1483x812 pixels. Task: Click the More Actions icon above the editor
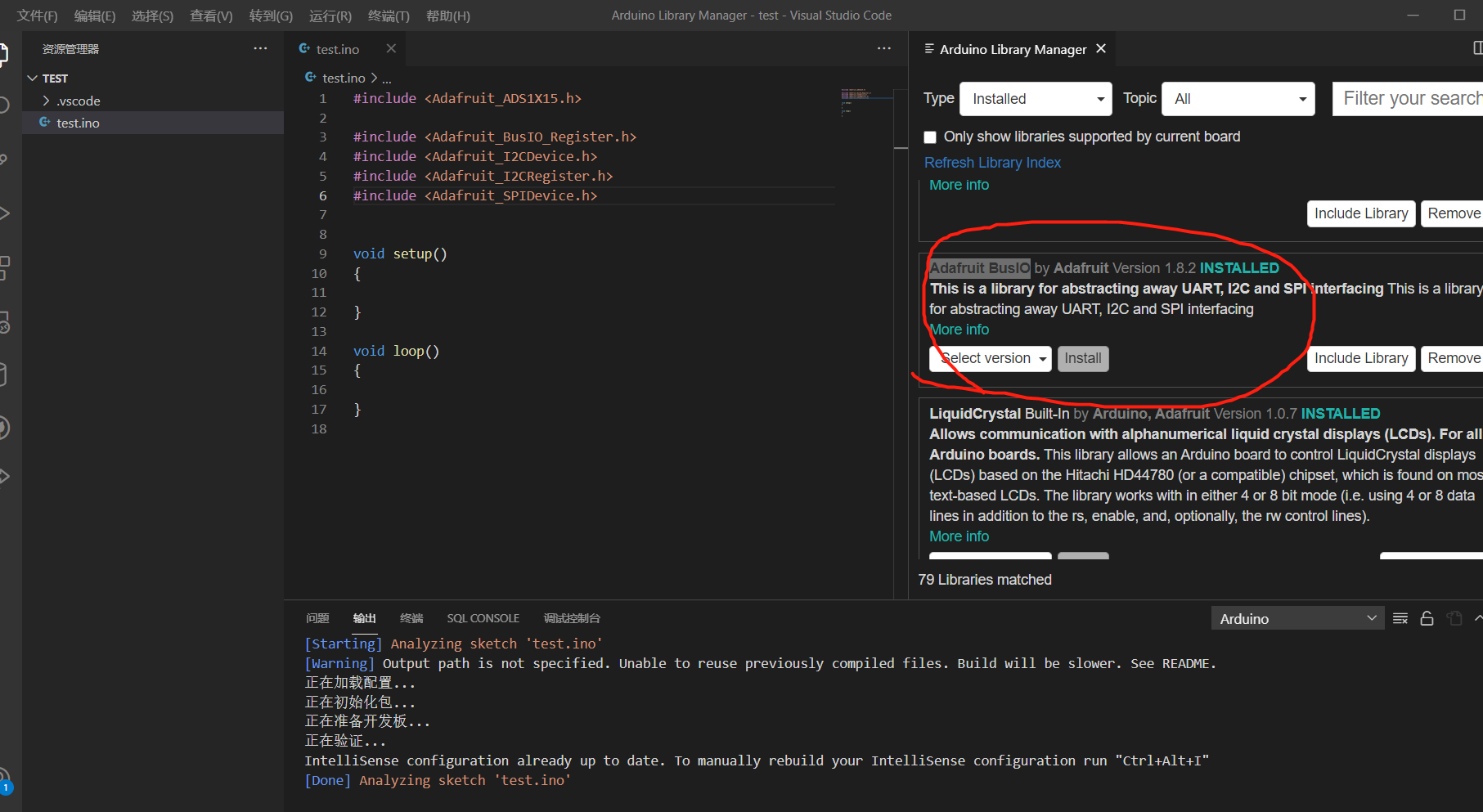[883, 48]
